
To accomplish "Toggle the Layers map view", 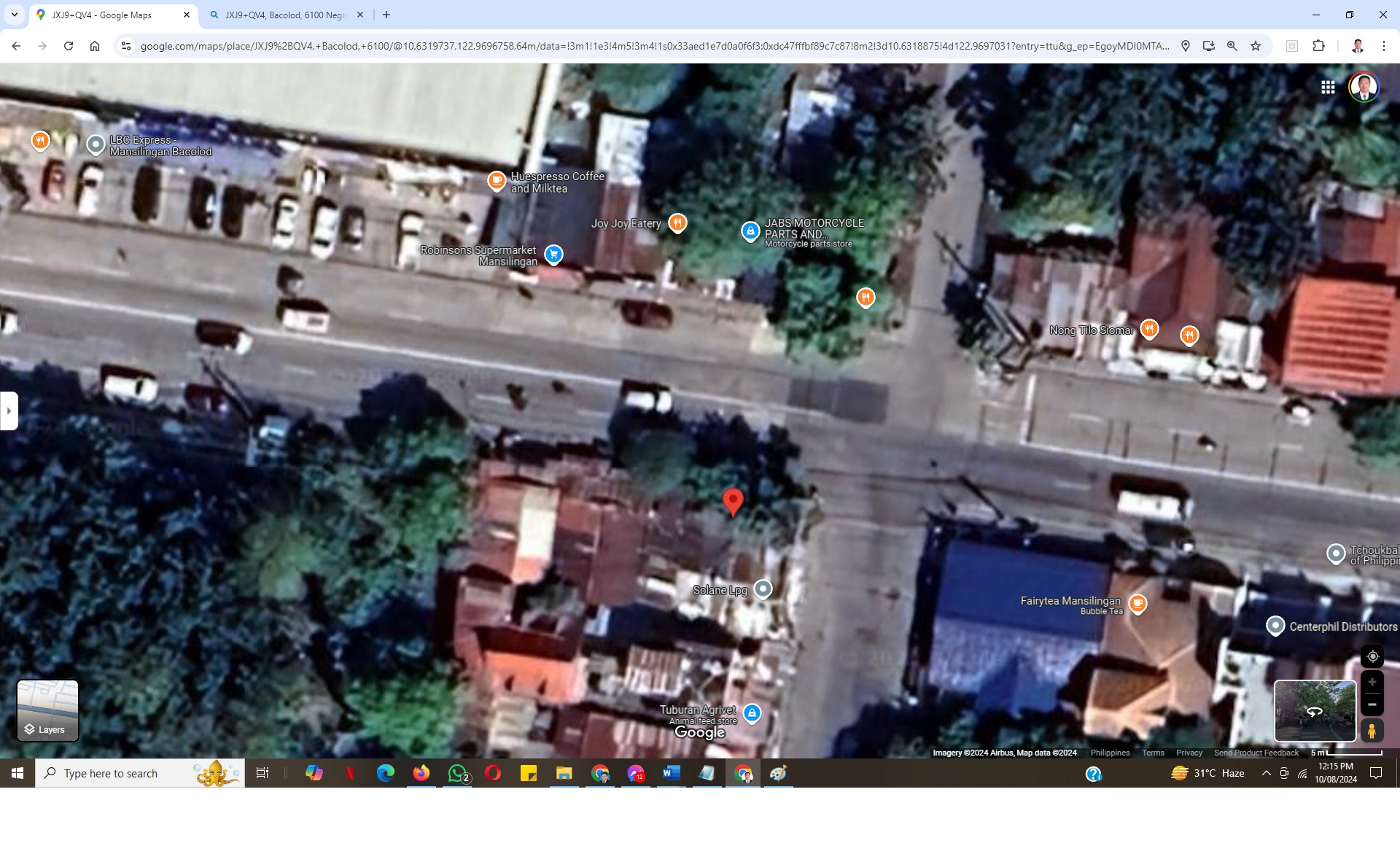I will click(x=47, y=710).
